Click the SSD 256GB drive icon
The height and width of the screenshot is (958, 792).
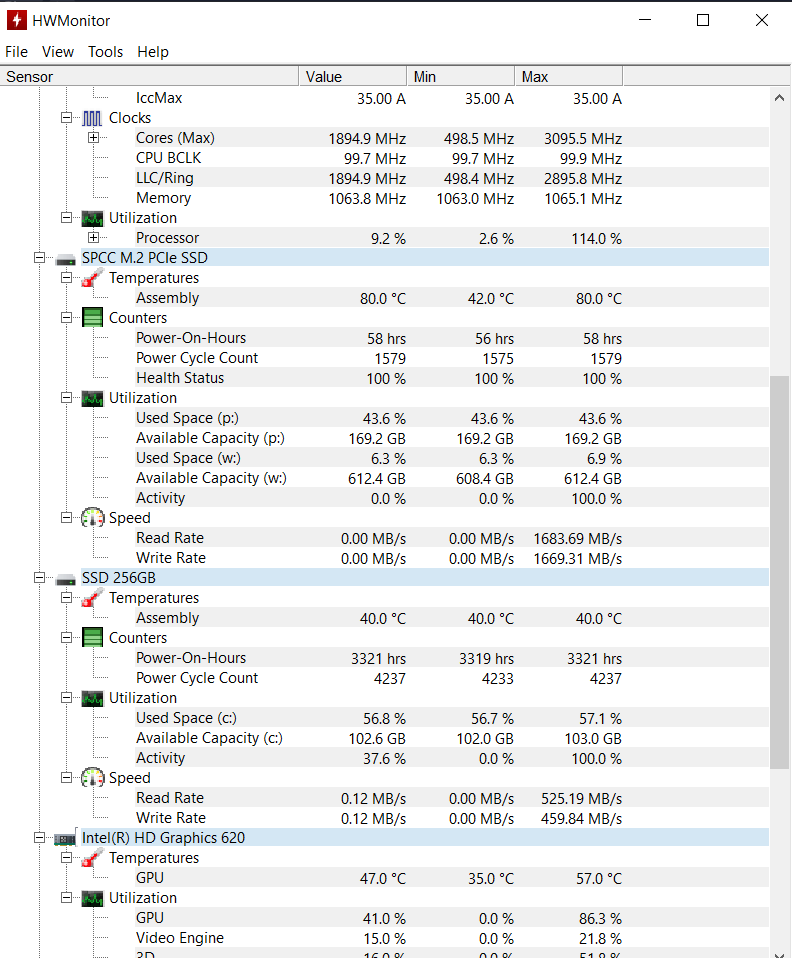coord(66,578)
